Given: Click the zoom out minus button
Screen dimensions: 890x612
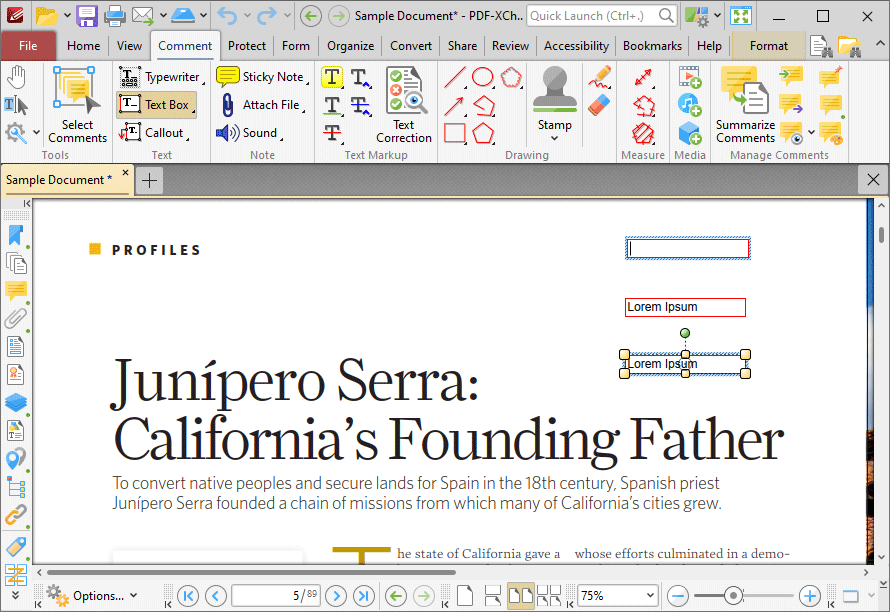Looking at the screenshot, I should tap(678, 596).
